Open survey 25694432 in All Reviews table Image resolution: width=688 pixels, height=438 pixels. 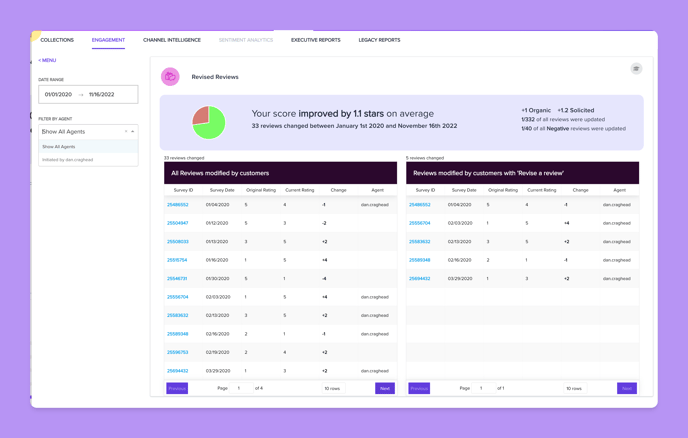178,371
